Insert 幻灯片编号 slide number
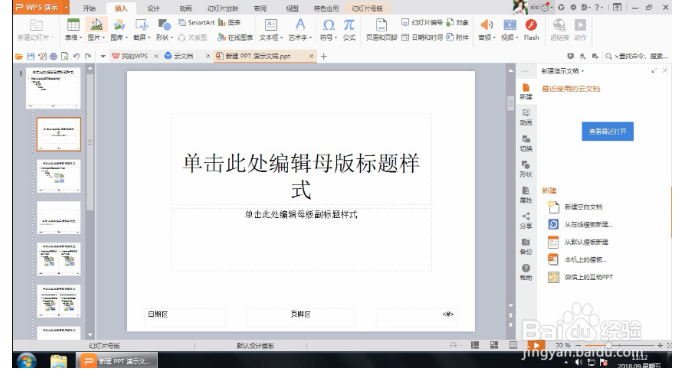The image size is (680, 375). (422, 22)
